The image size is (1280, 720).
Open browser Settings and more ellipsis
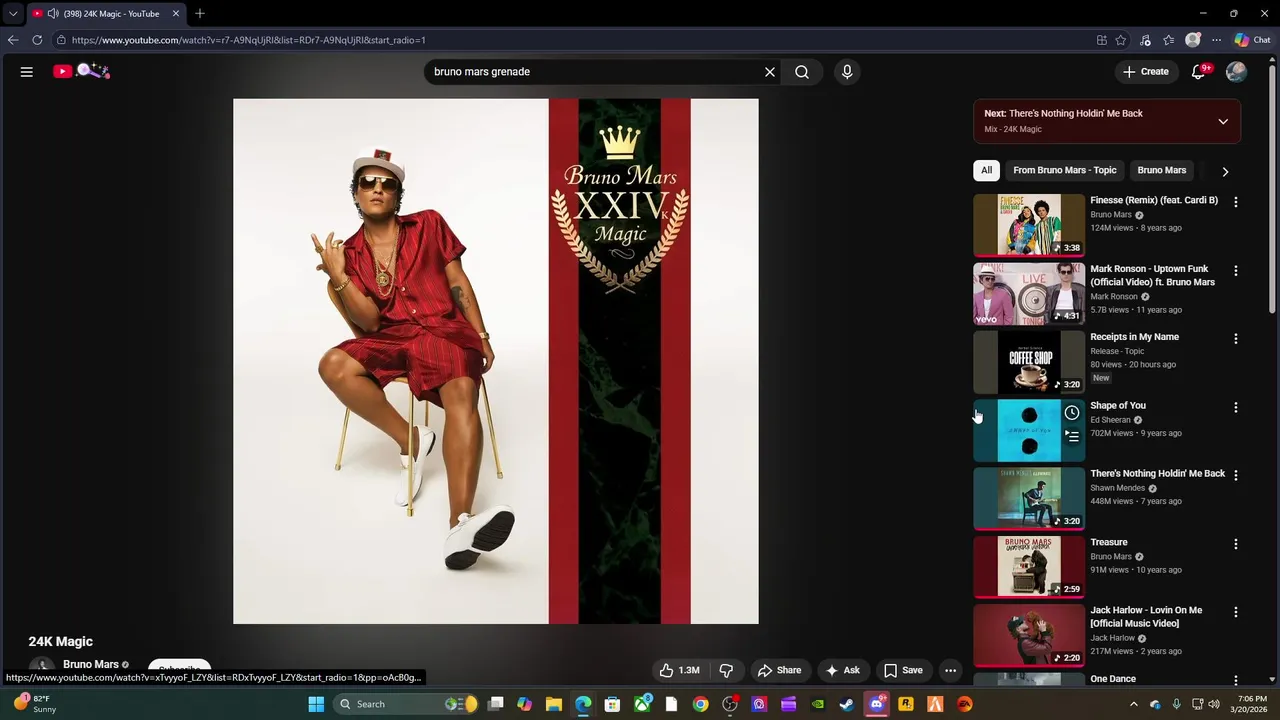(1216, 40)
